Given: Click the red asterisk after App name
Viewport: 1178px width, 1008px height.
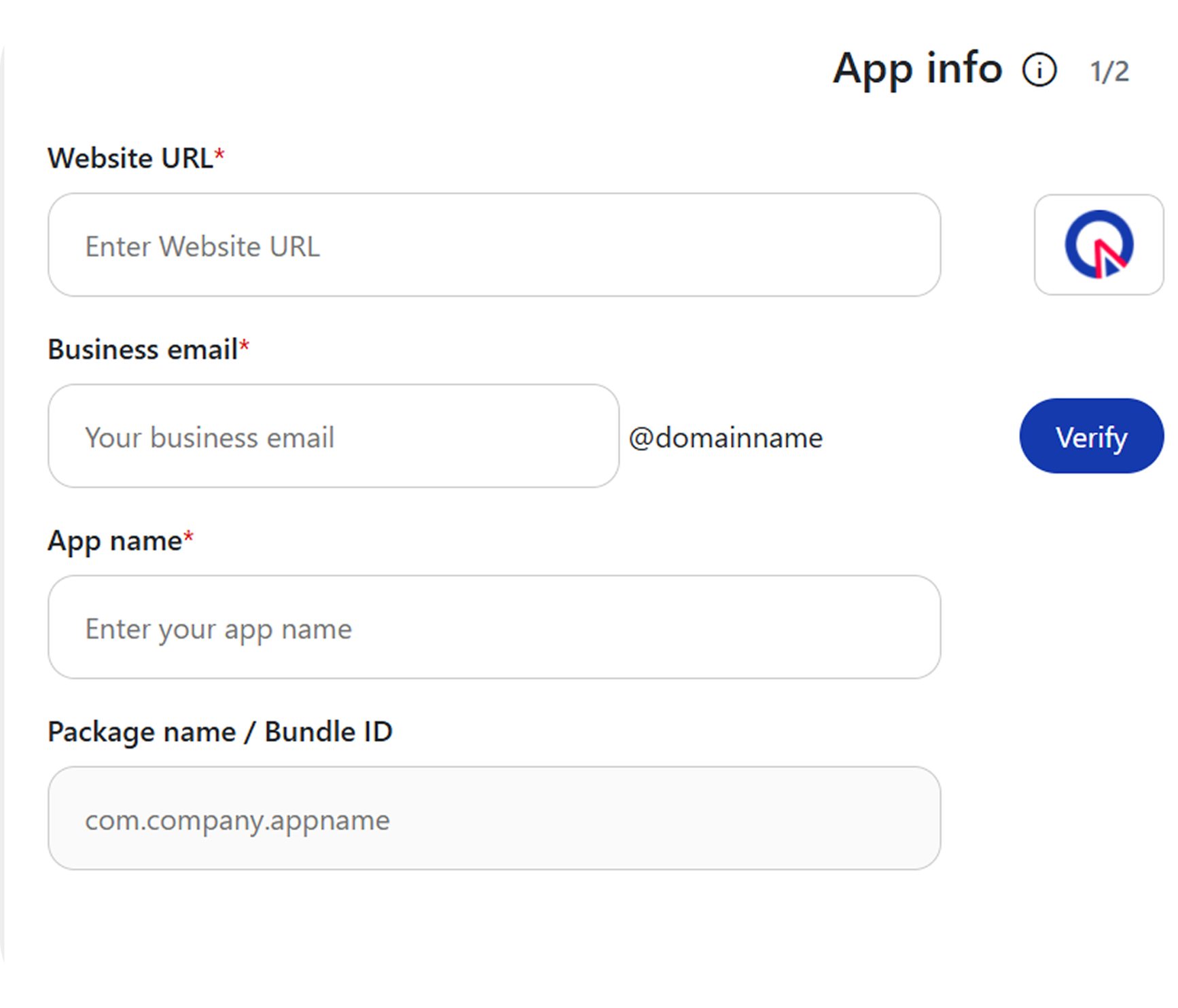Looking at the screenshot, I should (189, 538).
